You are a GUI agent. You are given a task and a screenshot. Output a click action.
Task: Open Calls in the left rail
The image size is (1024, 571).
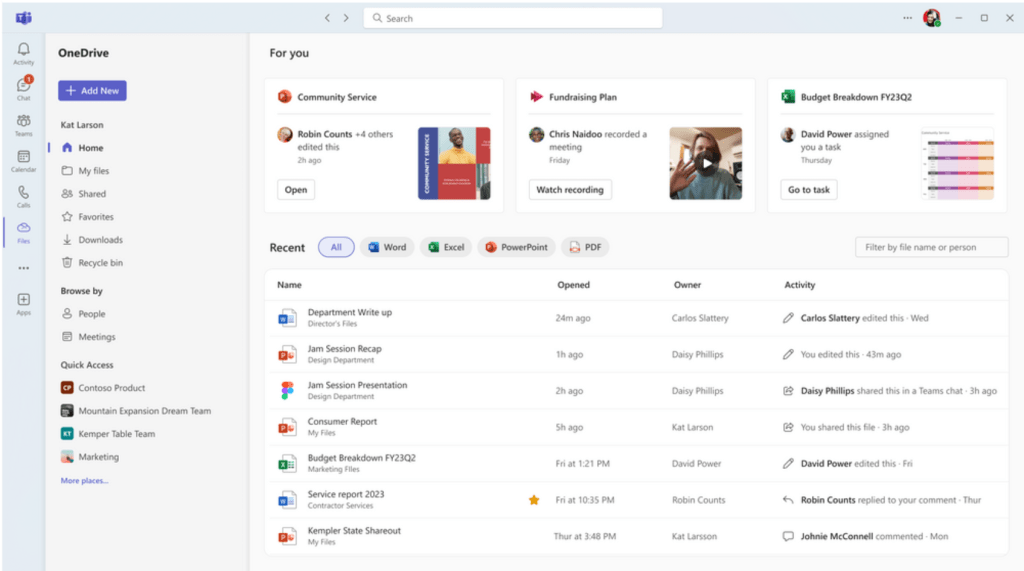point(24,196)
